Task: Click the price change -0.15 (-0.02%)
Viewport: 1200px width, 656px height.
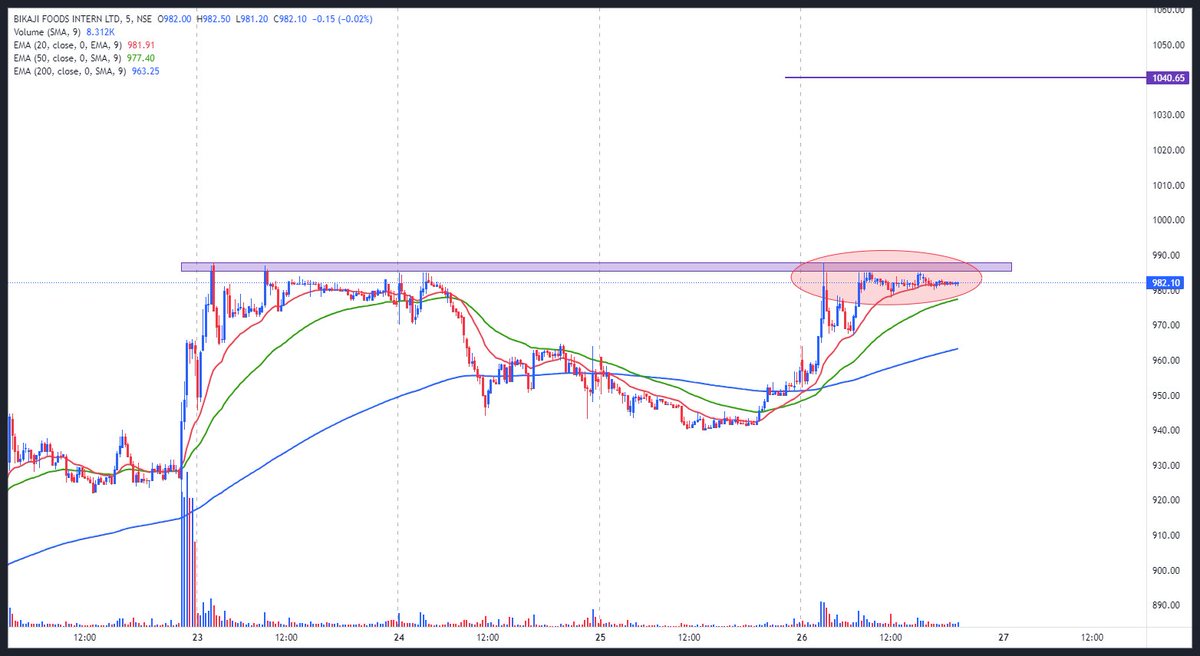Action: point(341,19)
